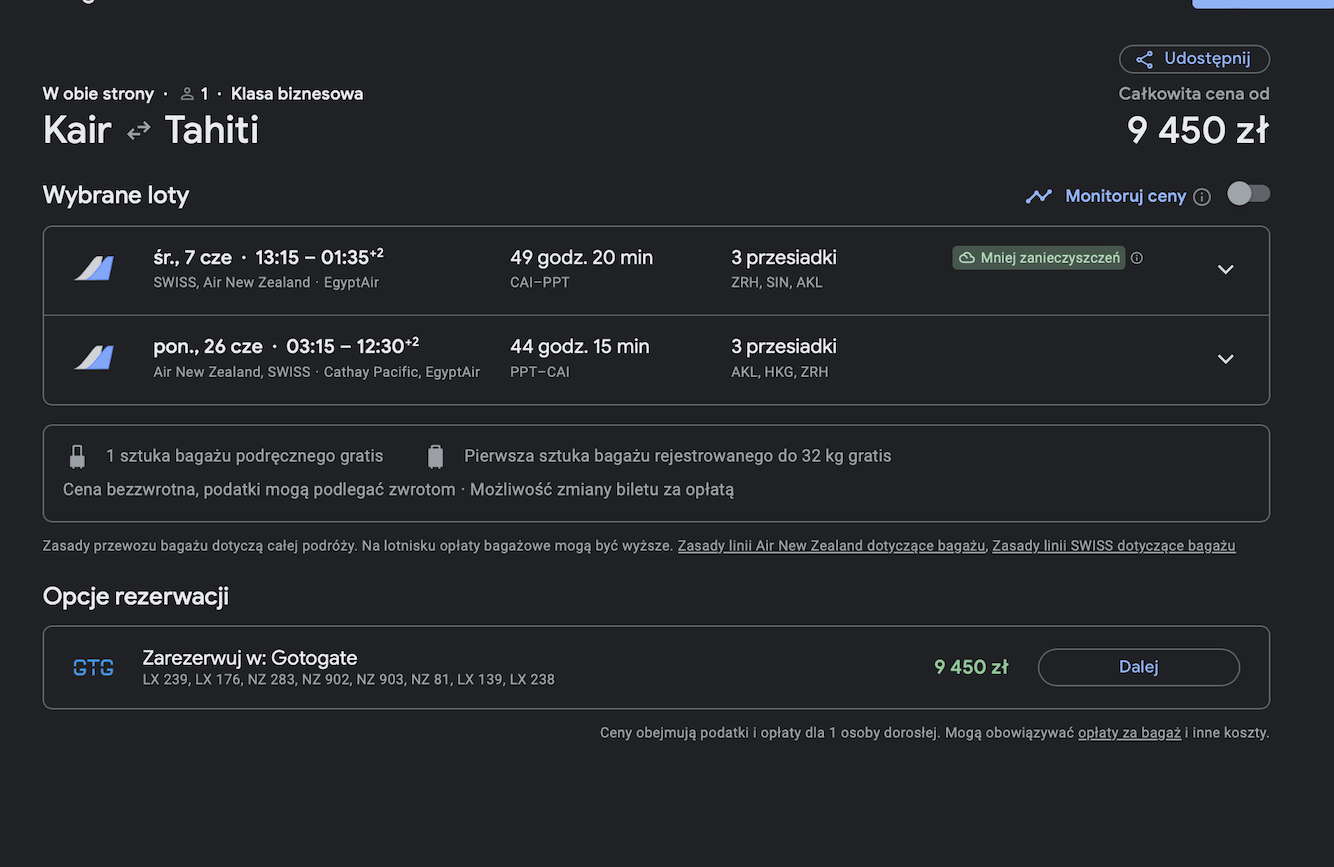Screen dimensions: 1334x867
Task: Click the Tahiti destination city heading
Action: point(212,130)
